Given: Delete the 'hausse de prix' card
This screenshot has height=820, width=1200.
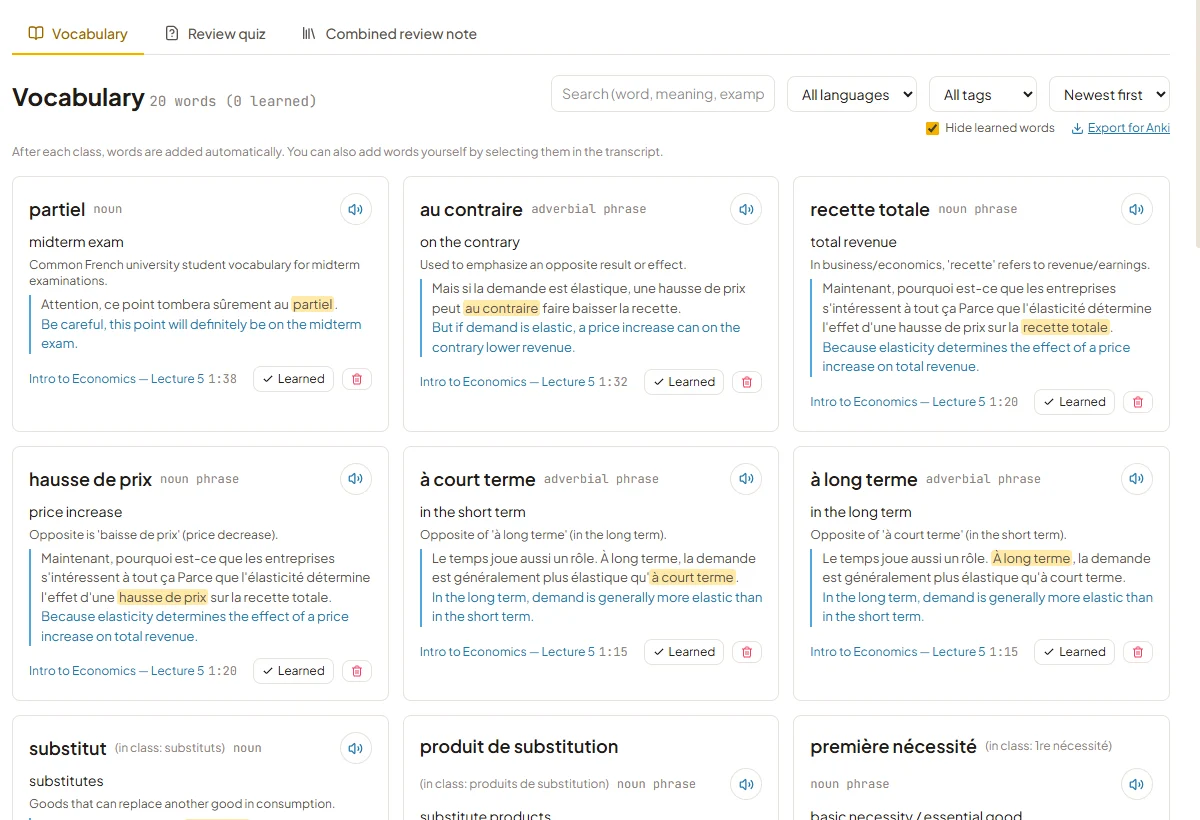Looking at the screenshot, I should coord(357,671).
